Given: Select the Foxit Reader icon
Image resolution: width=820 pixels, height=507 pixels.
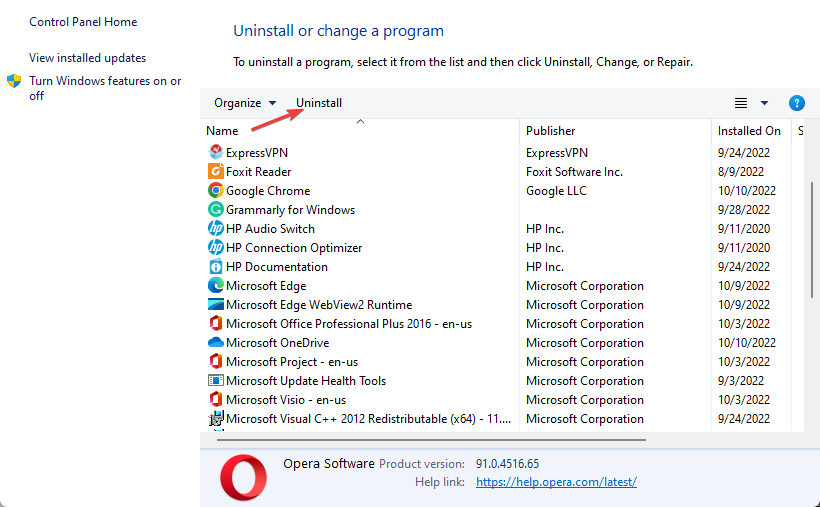Looking at the screenshot, I should coord(215,172).
